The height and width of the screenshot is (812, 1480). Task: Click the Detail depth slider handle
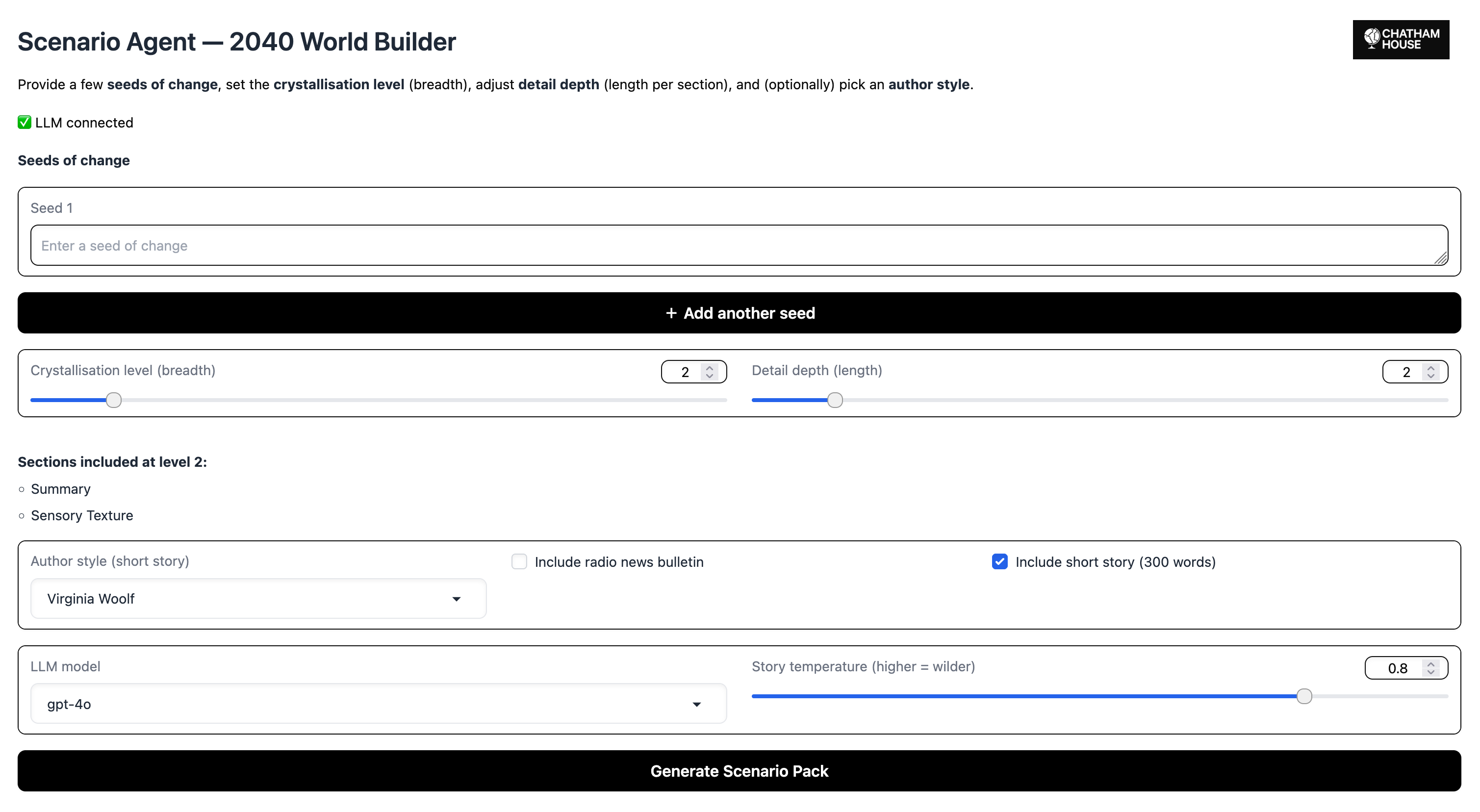[x=835, y=400]
